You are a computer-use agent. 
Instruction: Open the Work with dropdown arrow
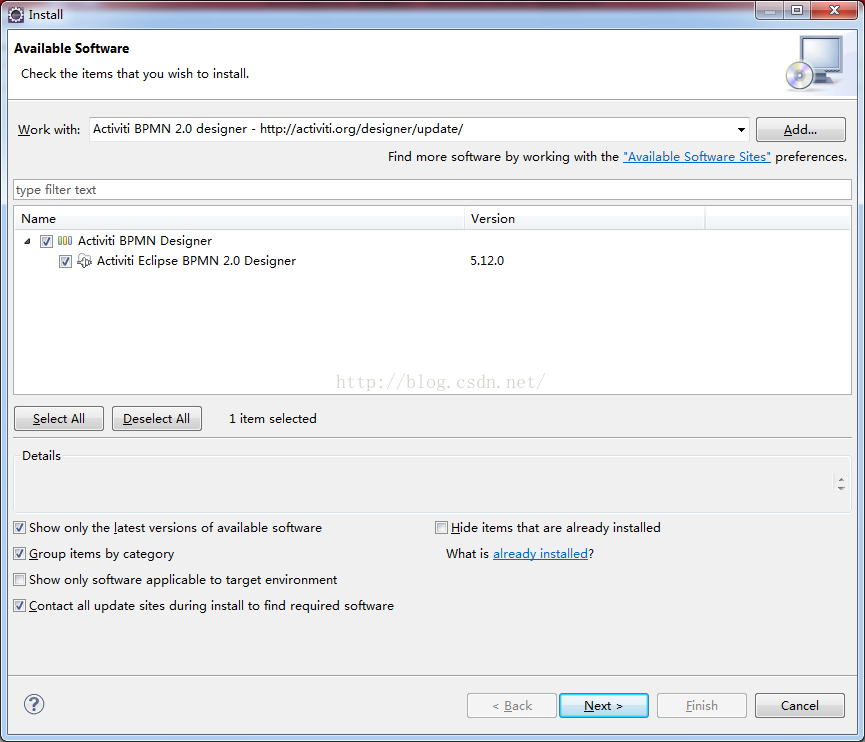pyautogui.click(x=741, y=130)
